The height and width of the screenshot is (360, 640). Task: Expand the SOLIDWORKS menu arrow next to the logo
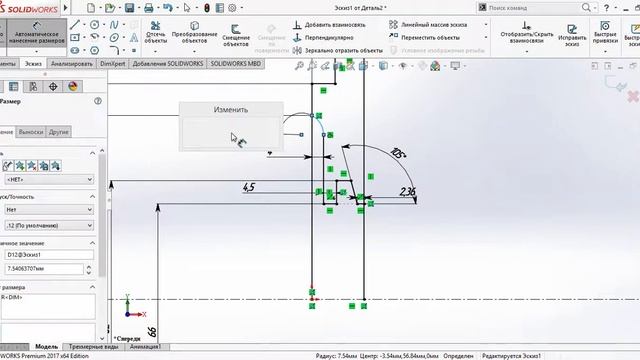(x=65, y=8)
